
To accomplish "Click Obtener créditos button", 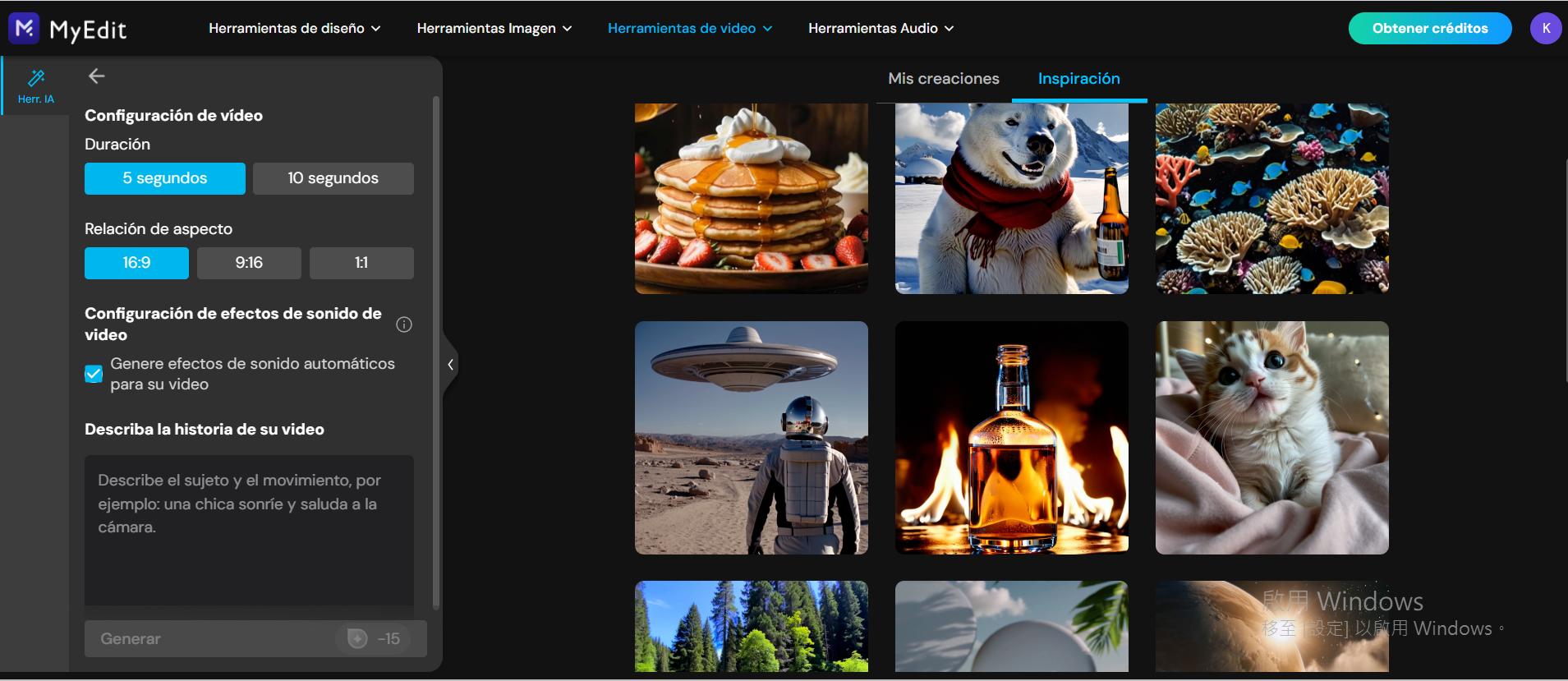I will (1430, 28).
